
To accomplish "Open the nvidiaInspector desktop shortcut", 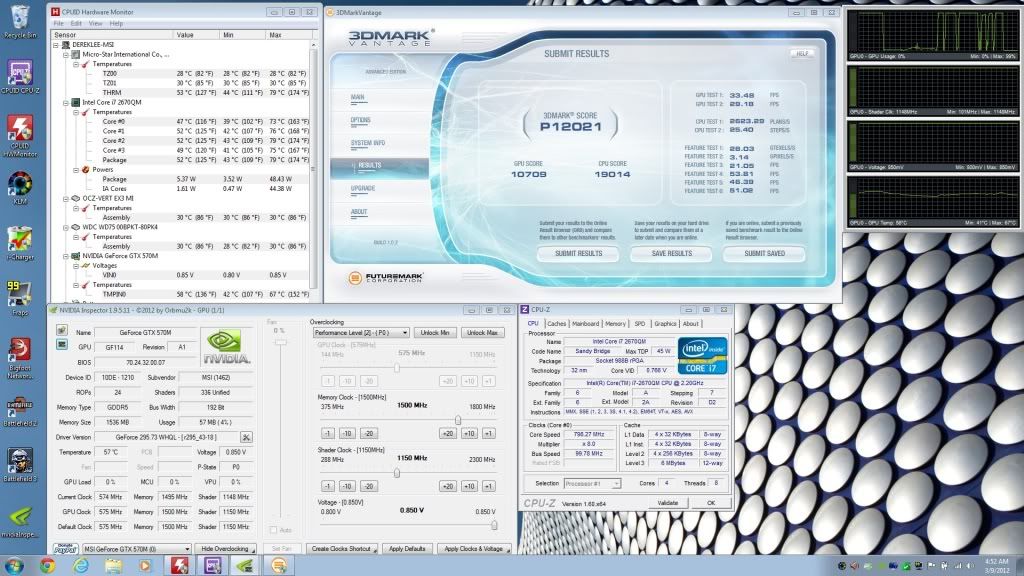I will click(20, 522).
